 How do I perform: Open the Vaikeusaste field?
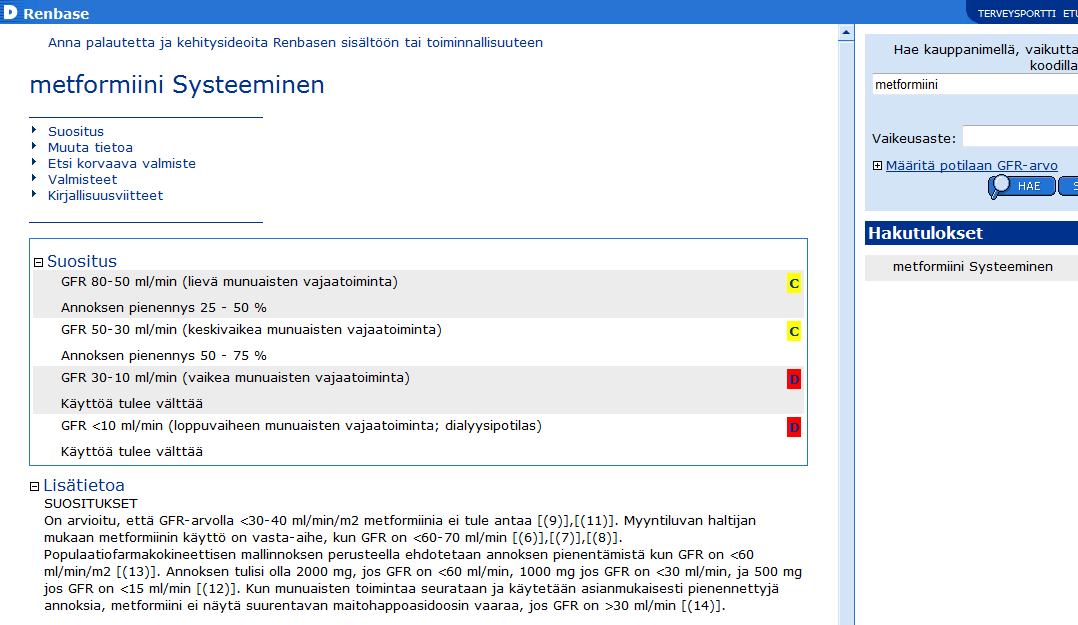click(1020, 136)
